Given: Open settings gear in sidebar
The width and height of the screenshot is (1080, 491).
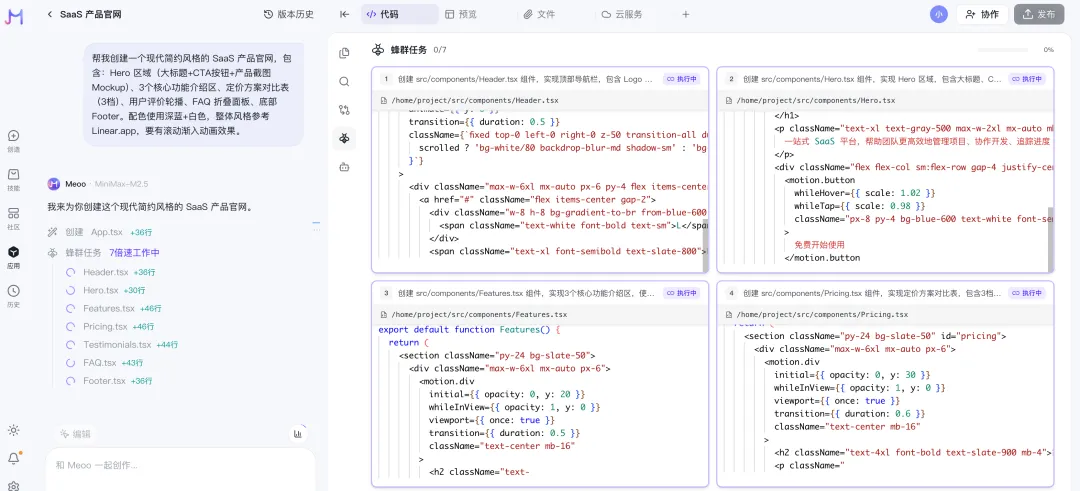Looking at the screenshot, I should [x=14, y=485].
